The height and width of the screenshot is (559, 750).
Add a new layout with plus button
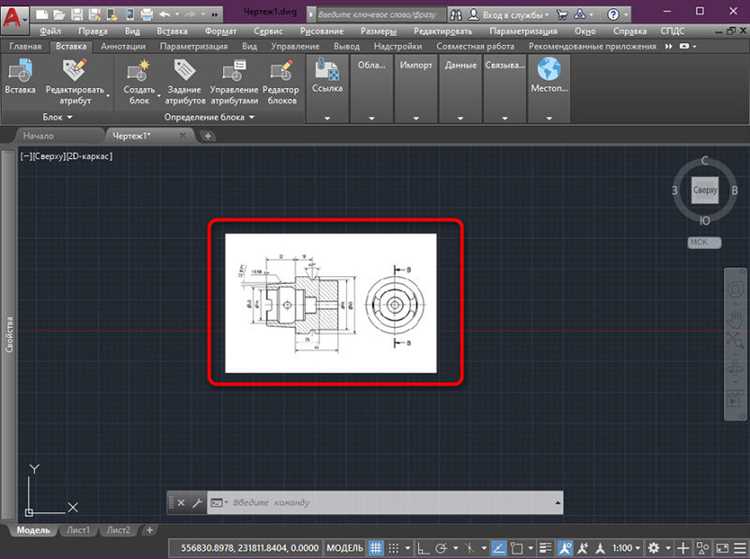tap(150, 530)
